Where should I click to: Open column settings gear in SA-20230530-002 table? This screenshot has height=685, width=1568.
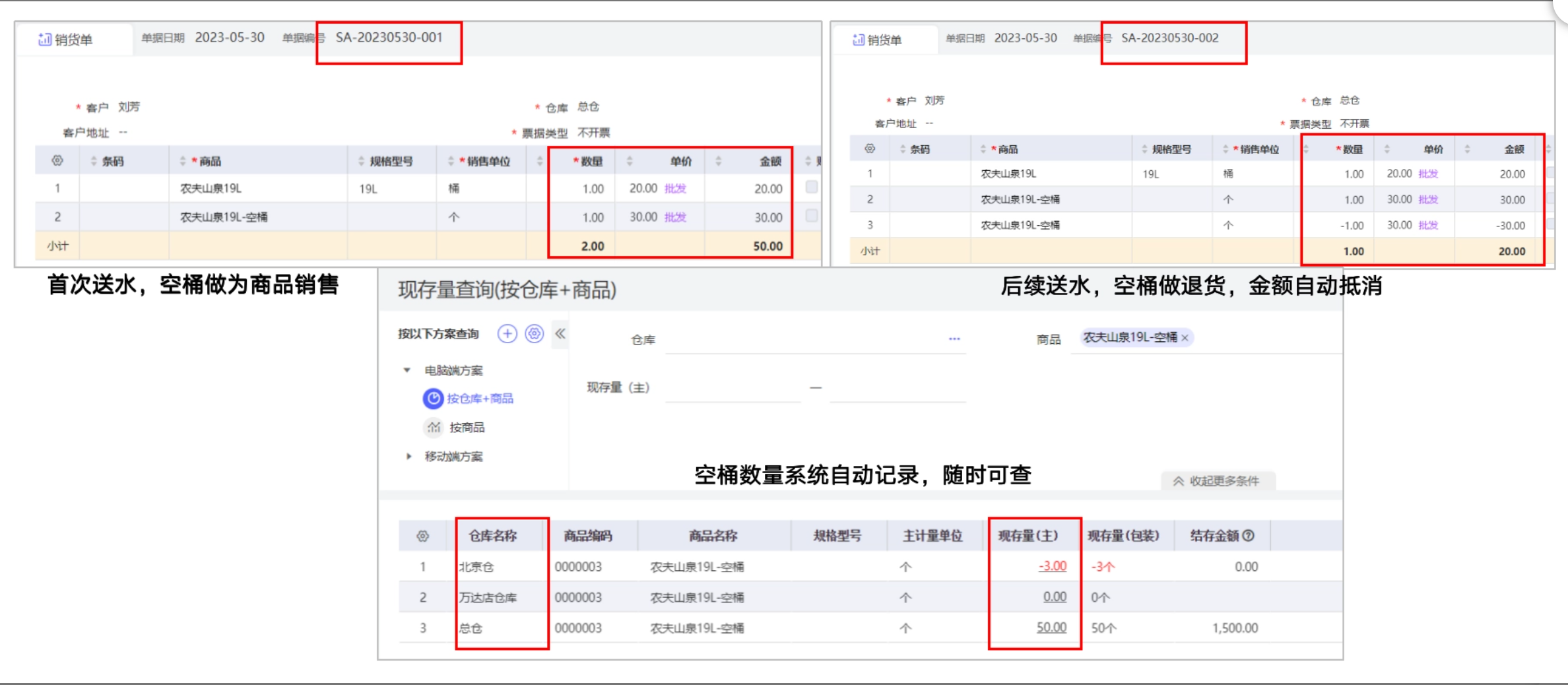(x=870, y=149)
